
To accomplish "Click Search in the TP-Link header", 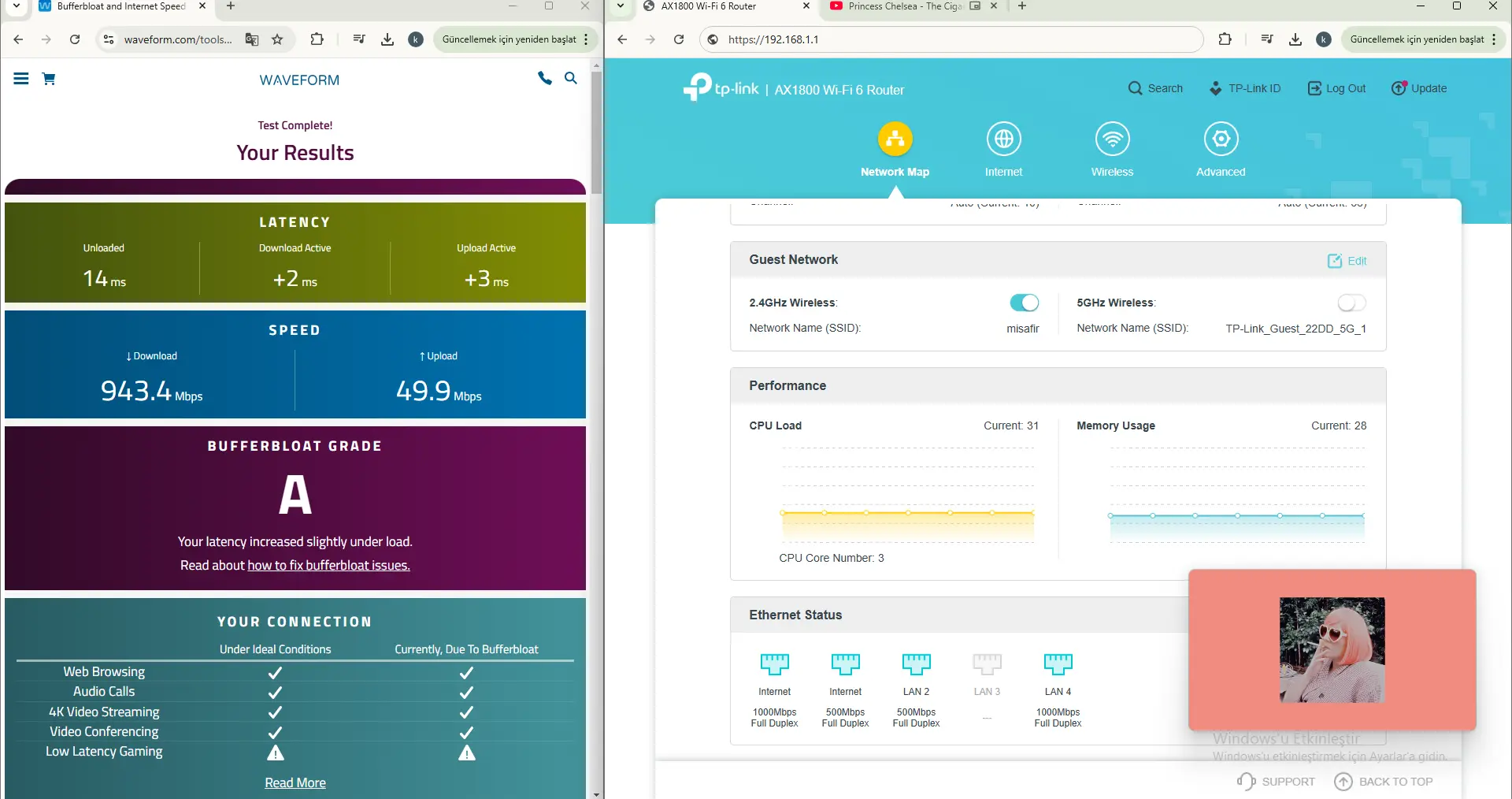I will point(1155,88).
